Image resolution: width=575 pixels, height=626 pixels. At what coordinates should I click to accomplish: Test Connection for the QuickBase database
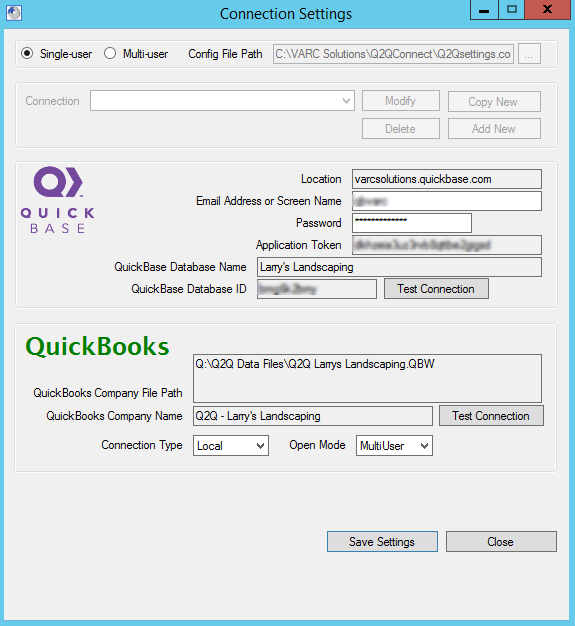coord(436,289)
